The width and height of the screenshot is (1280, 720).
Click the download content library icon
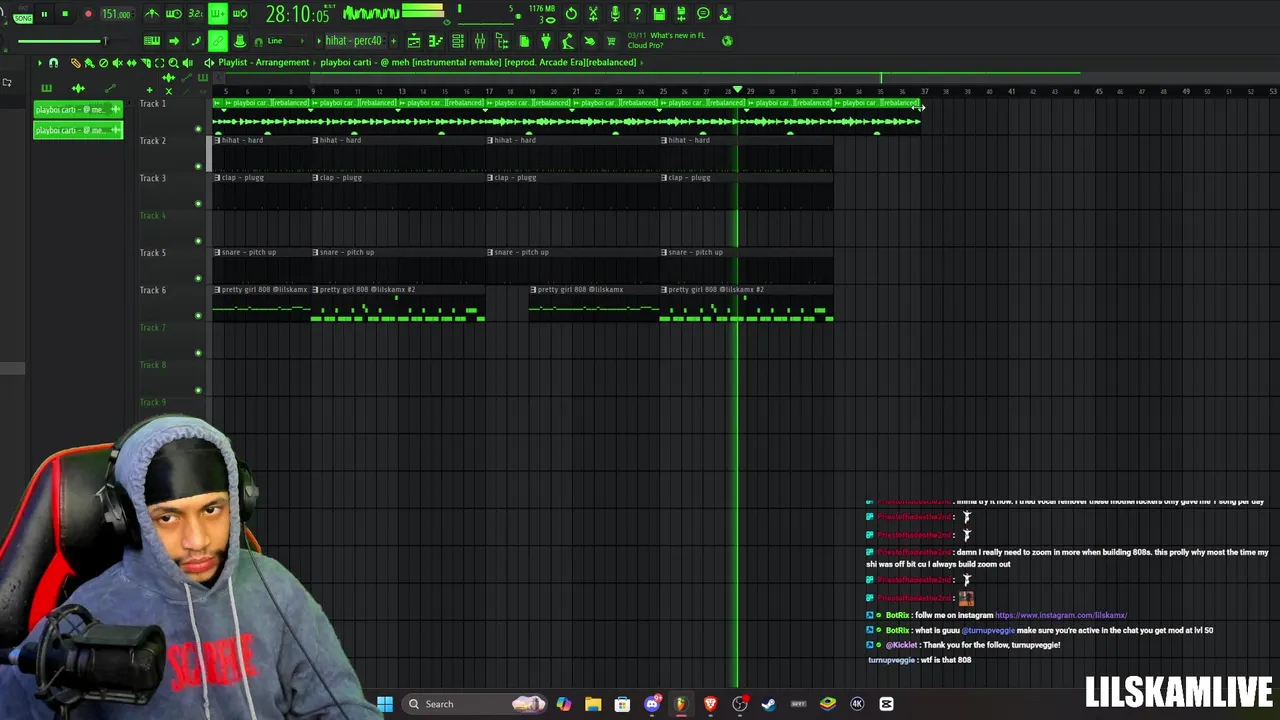tap(725, 14)
